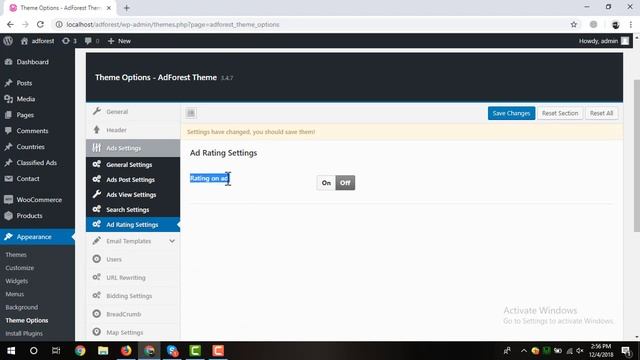Screen dimensions: 640x360
Task: Open the Background submenu link
Action: pos(22,307)
